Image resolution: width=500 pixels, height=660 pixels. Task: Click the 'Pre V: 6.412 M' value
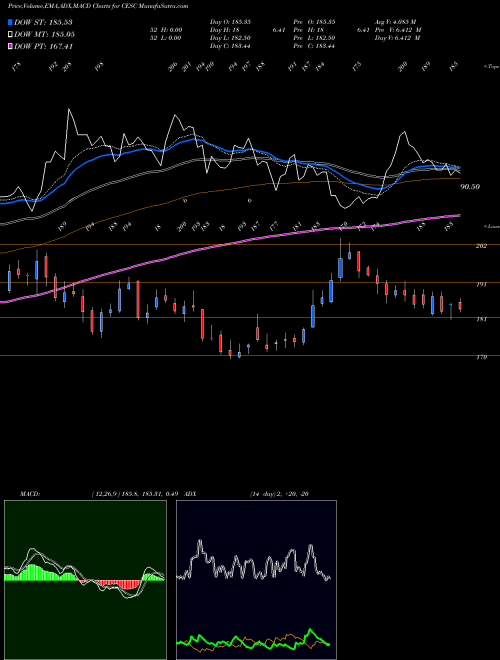(x=398, y=30)
